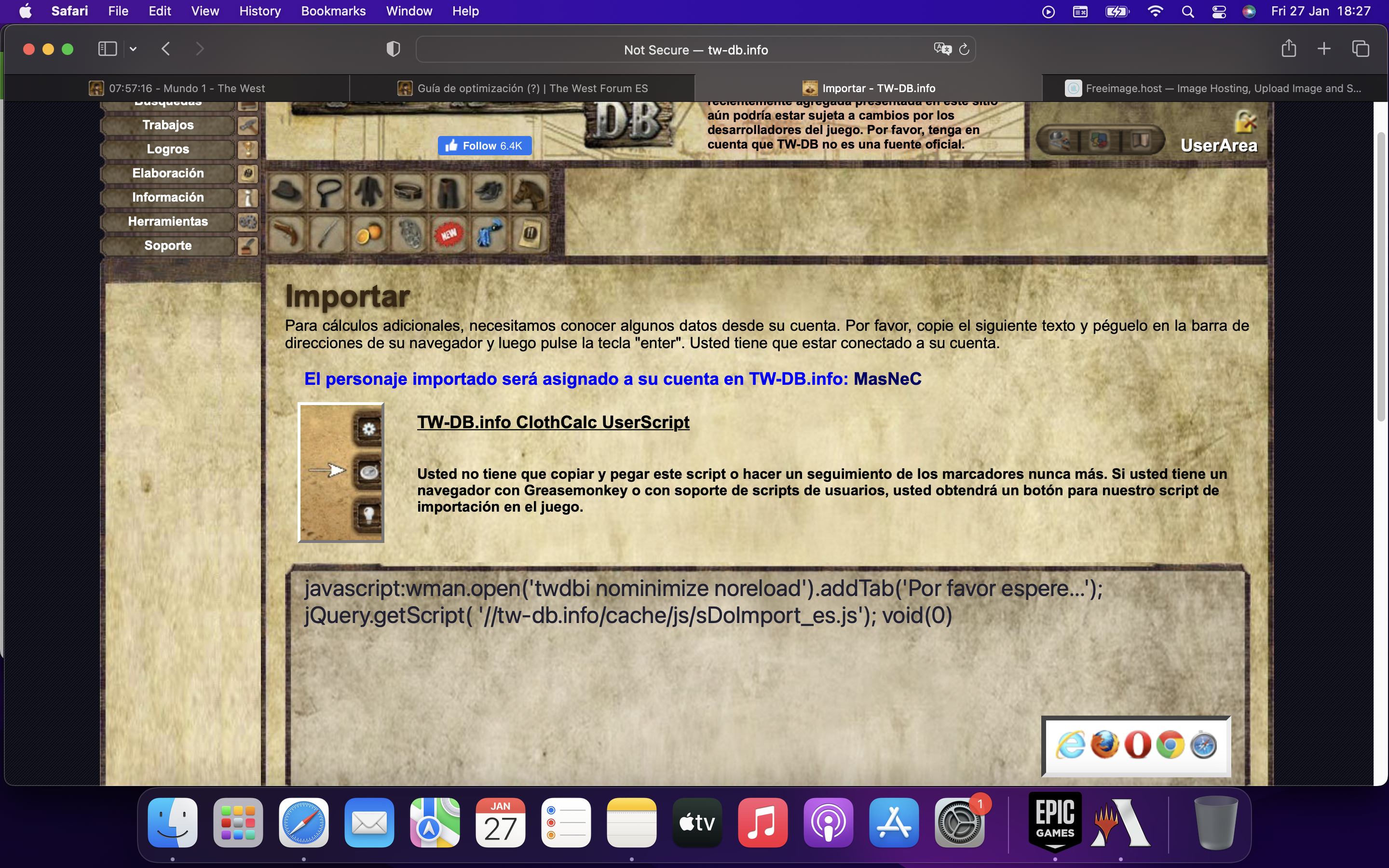Click the quill icon beside Soporte

[x=248, y=246]
